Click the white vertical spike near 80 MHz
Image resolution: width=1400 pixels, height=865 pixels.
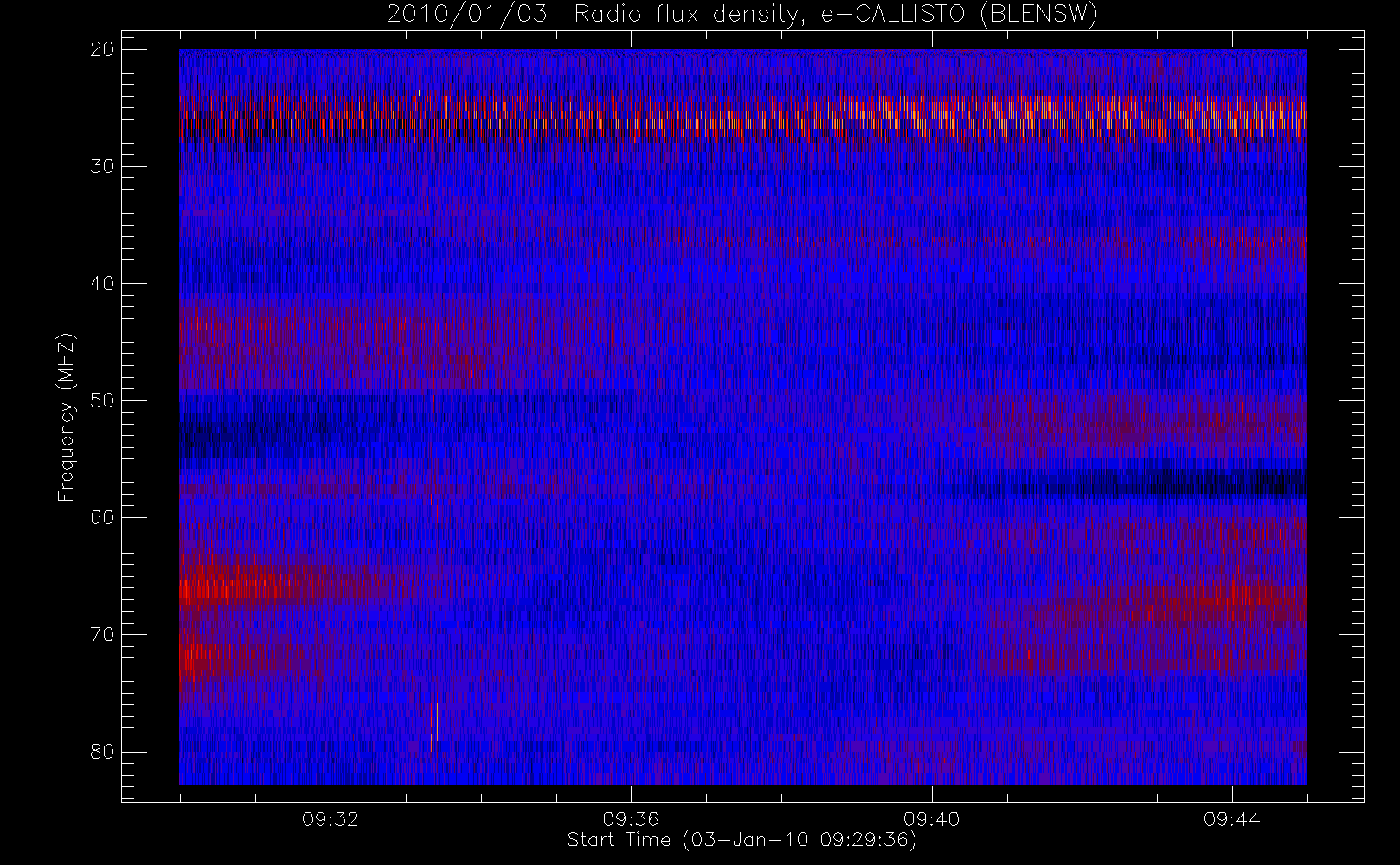pyautogui.click(x=437, y=722)
